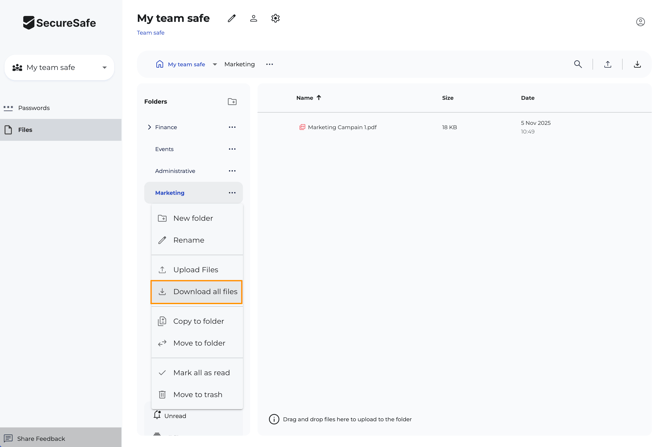The image size is (670, 447).
Task: Open more options for Events folder
Action: [x=232, y=149]
